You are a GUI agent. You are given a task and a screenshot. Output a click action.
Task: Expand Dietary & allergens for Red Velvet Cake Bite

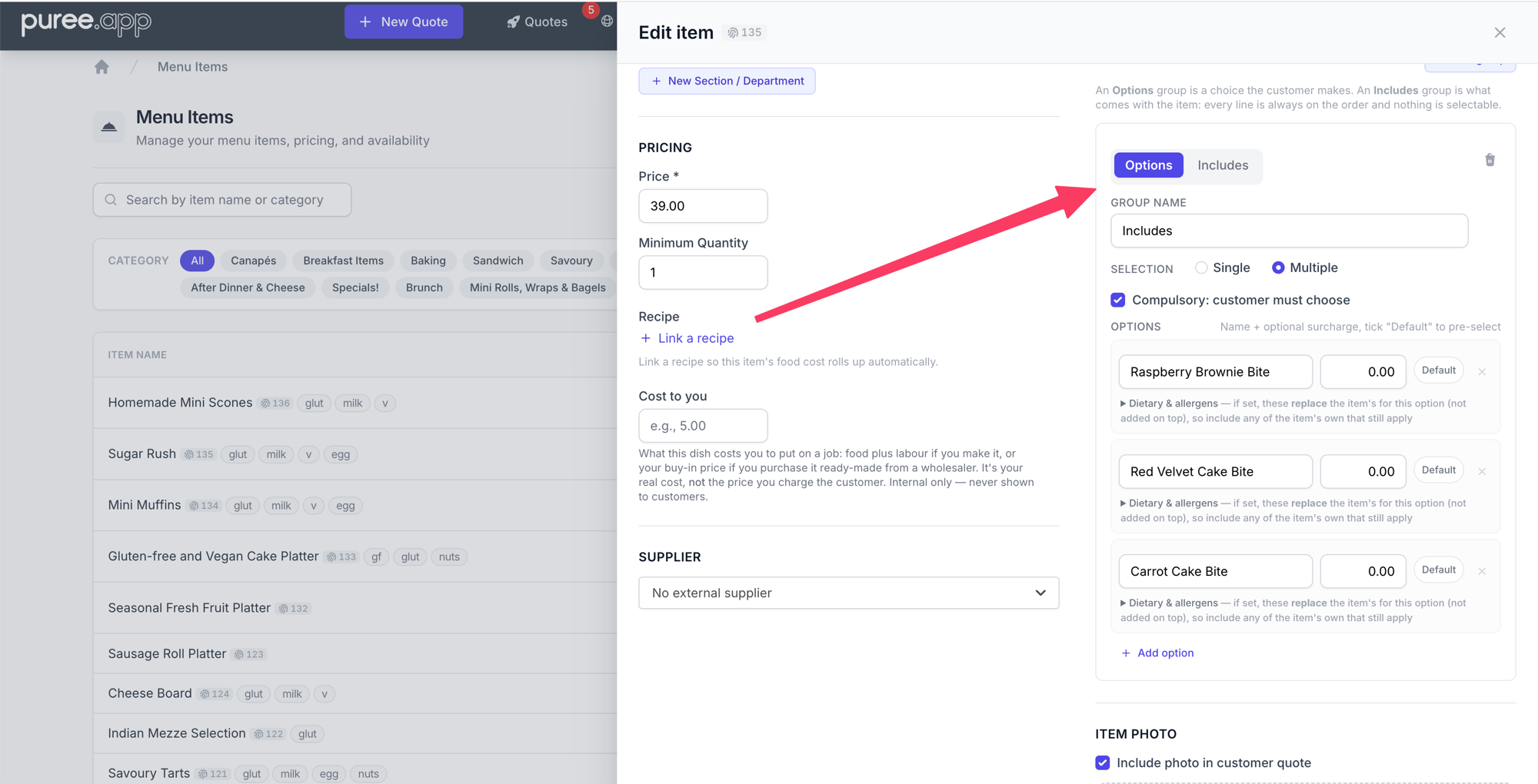pos(1169,503)
